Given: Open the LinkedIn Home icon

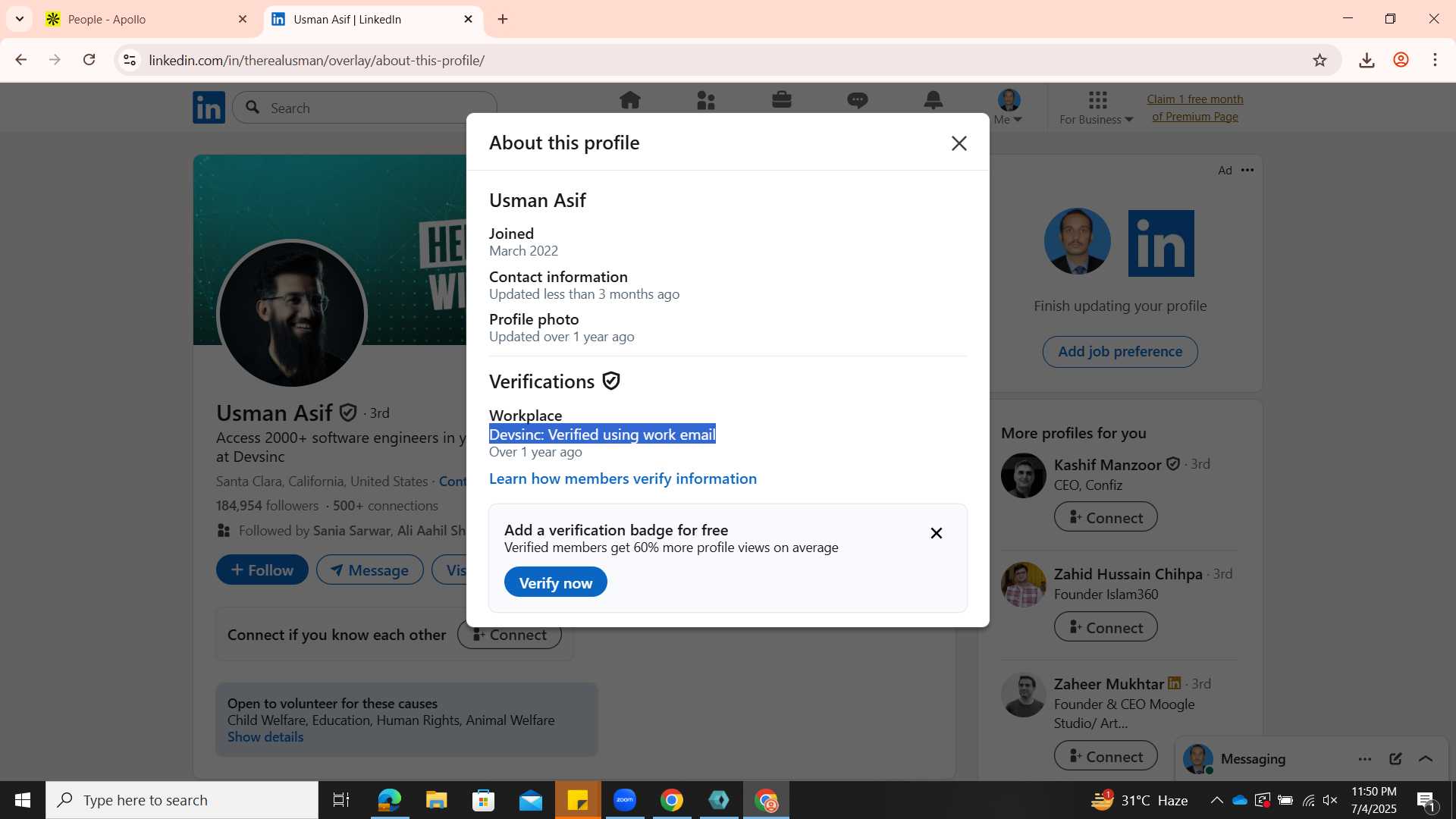Looking at the screenshot, I should [629, 100].
